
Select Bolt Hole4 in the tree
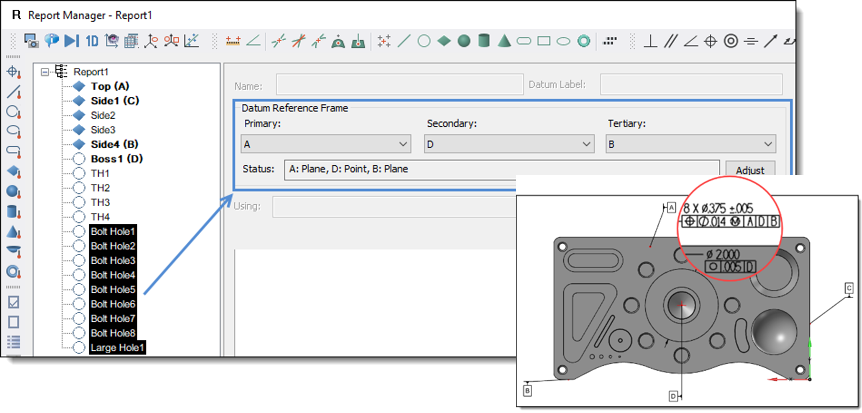[113, 275]
